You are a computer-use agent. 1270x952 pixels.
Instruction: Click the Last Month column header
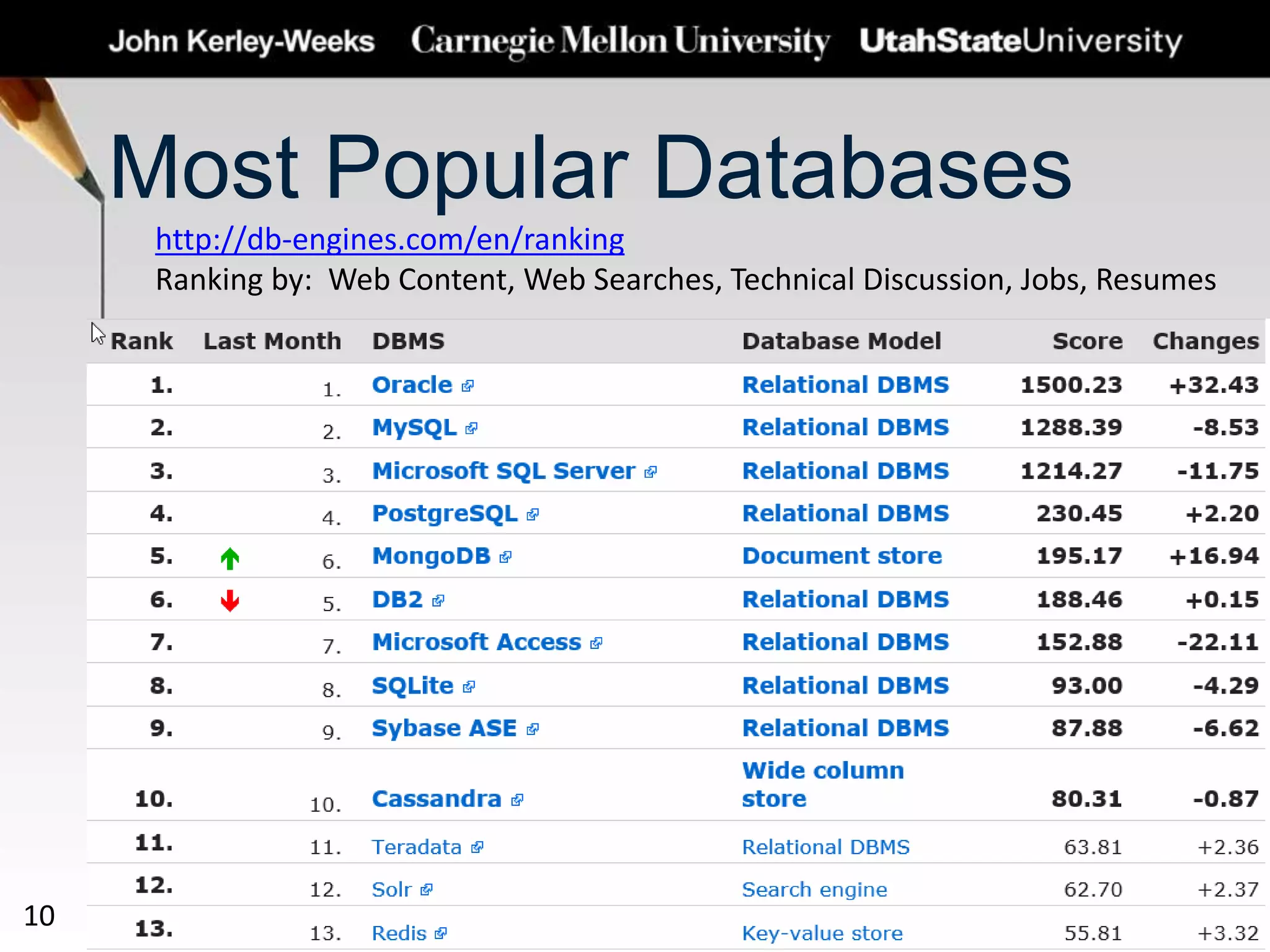pyautogui.click(x=272, y=341)
